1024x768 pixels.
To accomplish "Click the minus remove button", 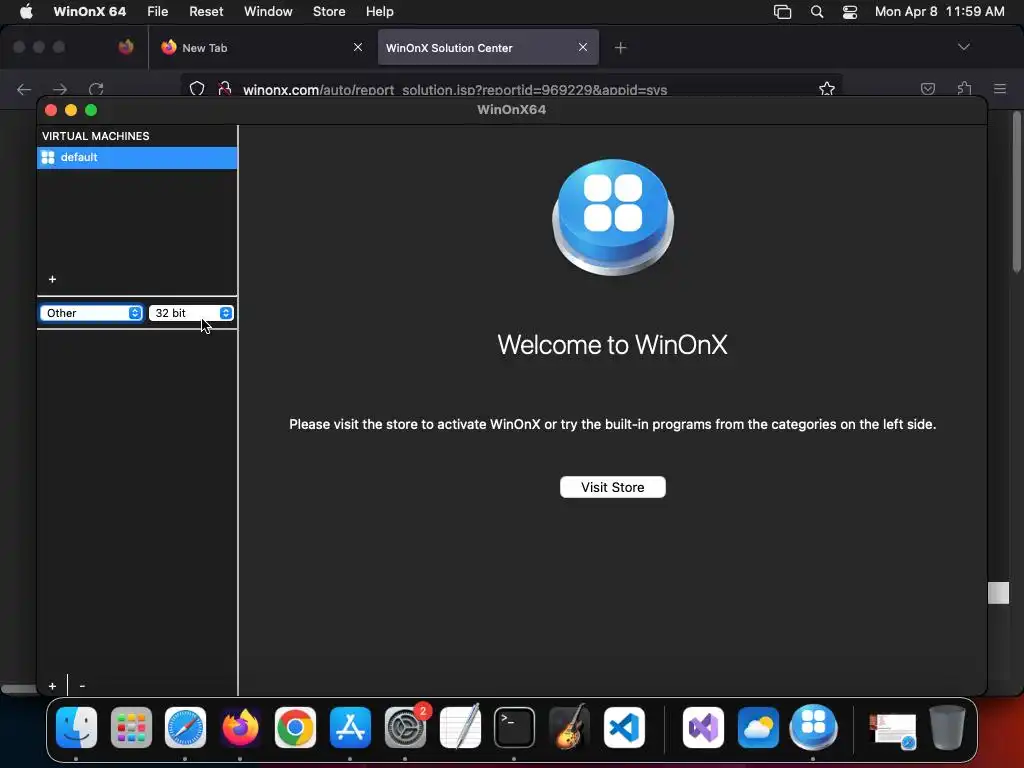I will [82, 686].
